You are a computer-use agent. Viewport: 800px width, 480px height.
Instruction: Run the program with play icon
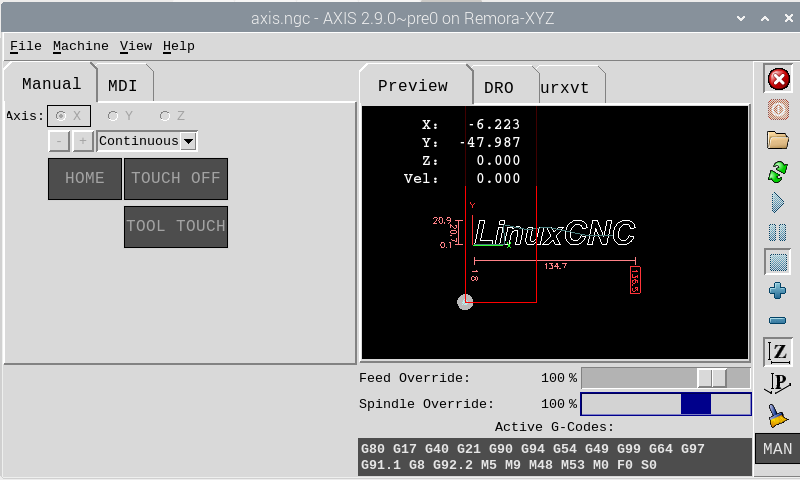coord(778,203)
